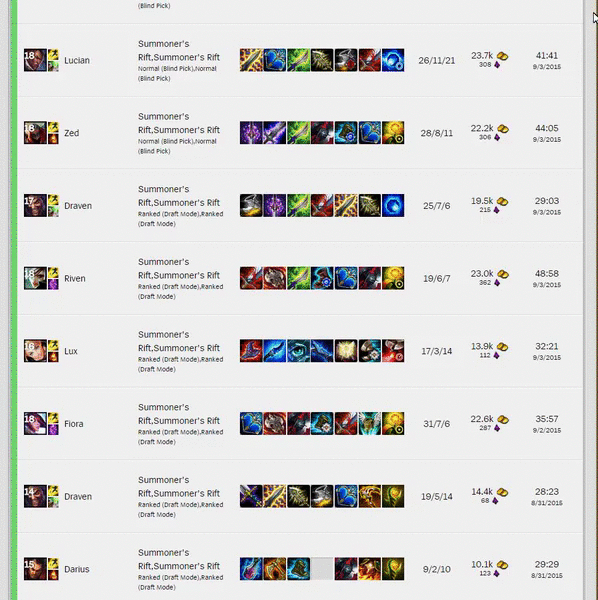Open the Zed match with 28/8/11 score
Image resolution: width=598 pixels, height=600 pixels.
click(437, 133)
